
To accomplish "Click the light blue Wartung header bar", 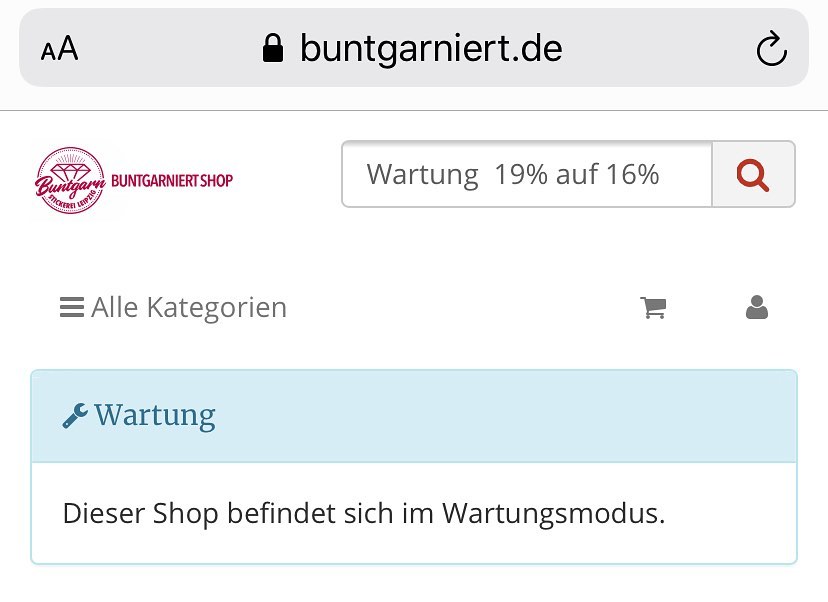I will click(x=500, y=416).
